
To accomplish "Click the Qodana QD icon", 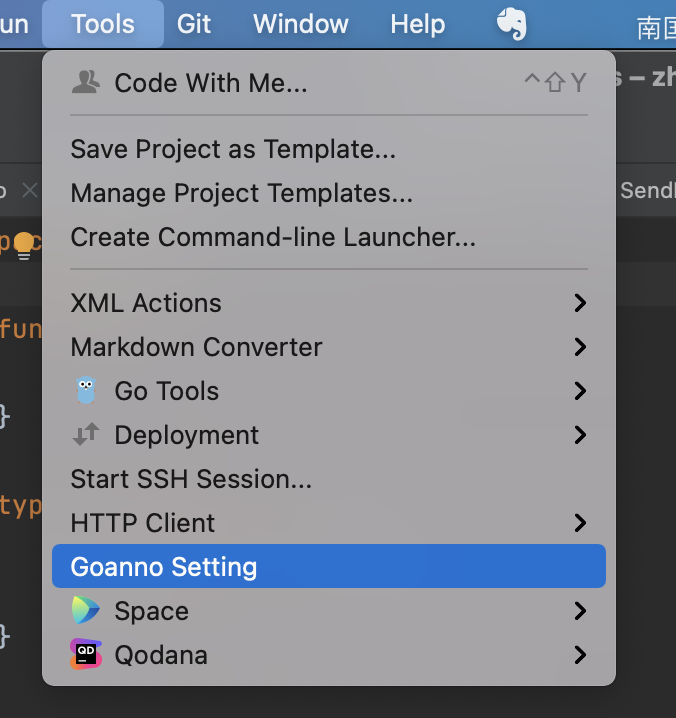I will 86,655.
